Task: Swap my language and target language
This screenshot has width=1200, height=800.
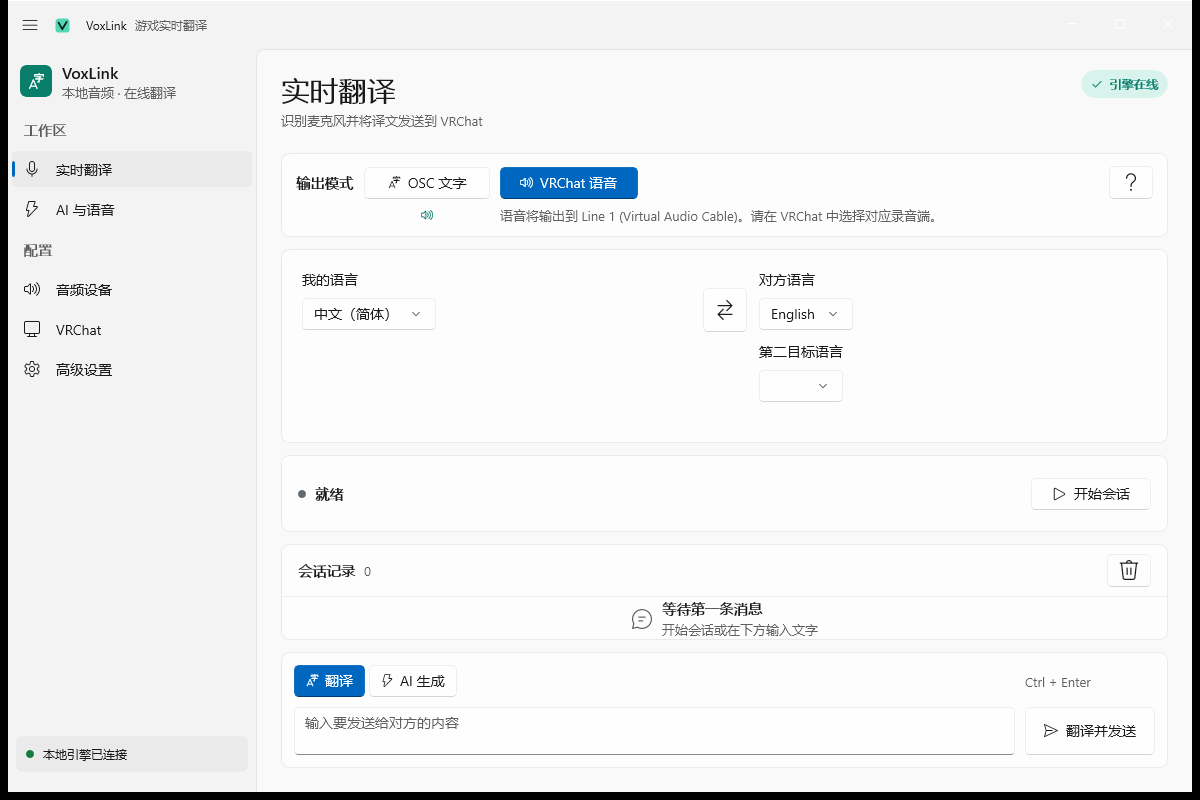Action: point(725,309)
